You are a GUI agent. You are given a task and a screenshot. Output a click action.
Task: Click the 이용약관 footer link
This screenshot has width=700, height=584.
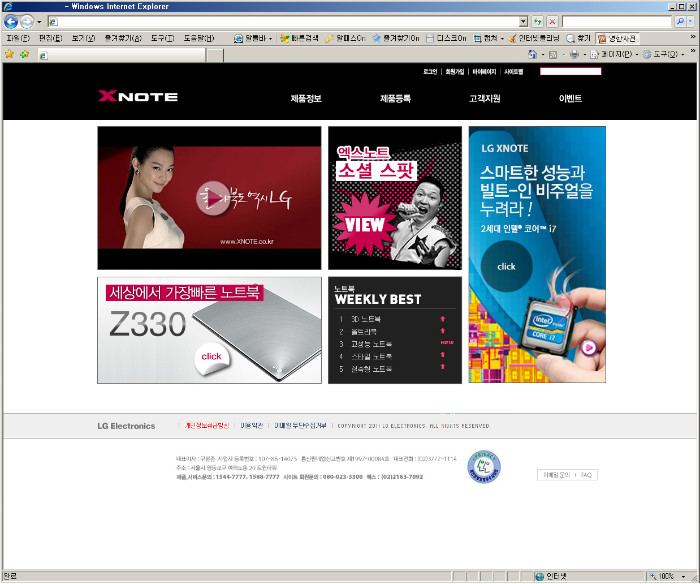pos(251,425)
